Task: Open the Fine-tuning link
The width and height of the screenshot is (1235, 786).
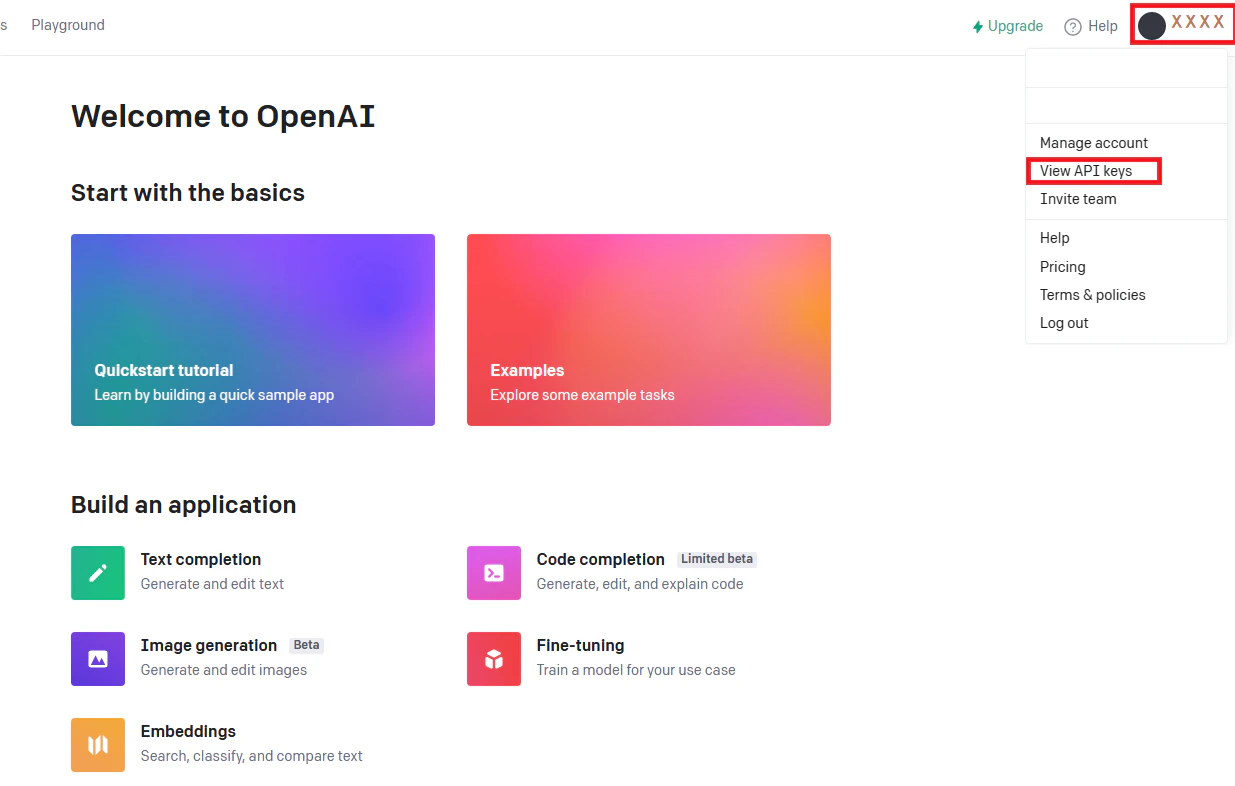Action: point(581,645)
